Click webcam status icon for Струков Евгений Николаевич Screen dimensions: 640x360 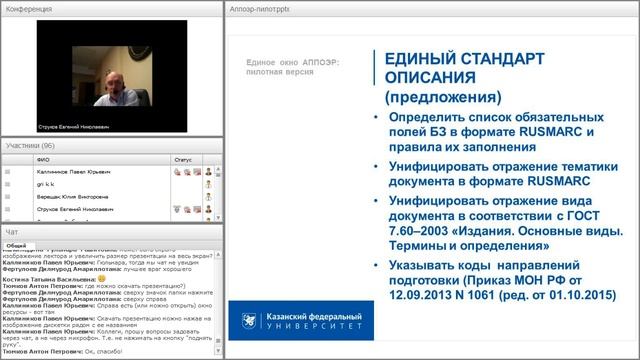[x=187, y=209]
